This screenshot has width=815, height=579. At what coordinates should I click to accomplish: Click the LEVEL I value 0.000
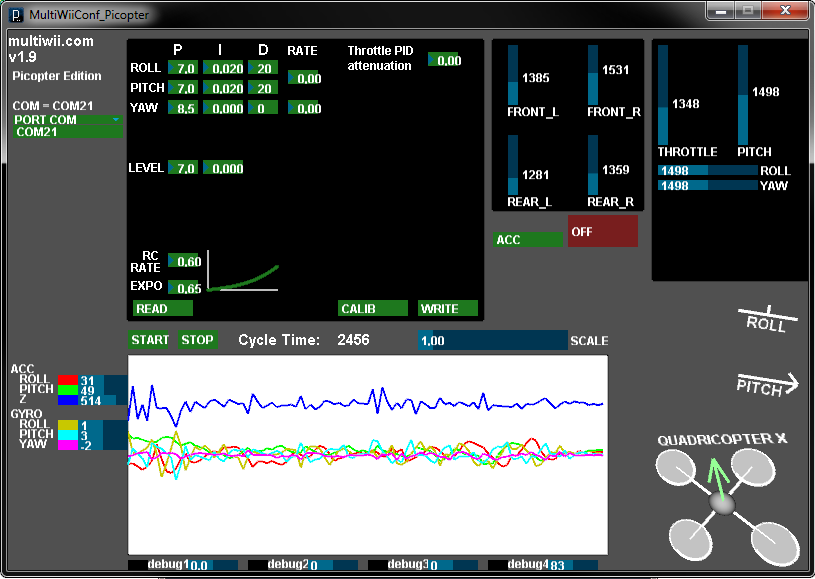[224, 167]
